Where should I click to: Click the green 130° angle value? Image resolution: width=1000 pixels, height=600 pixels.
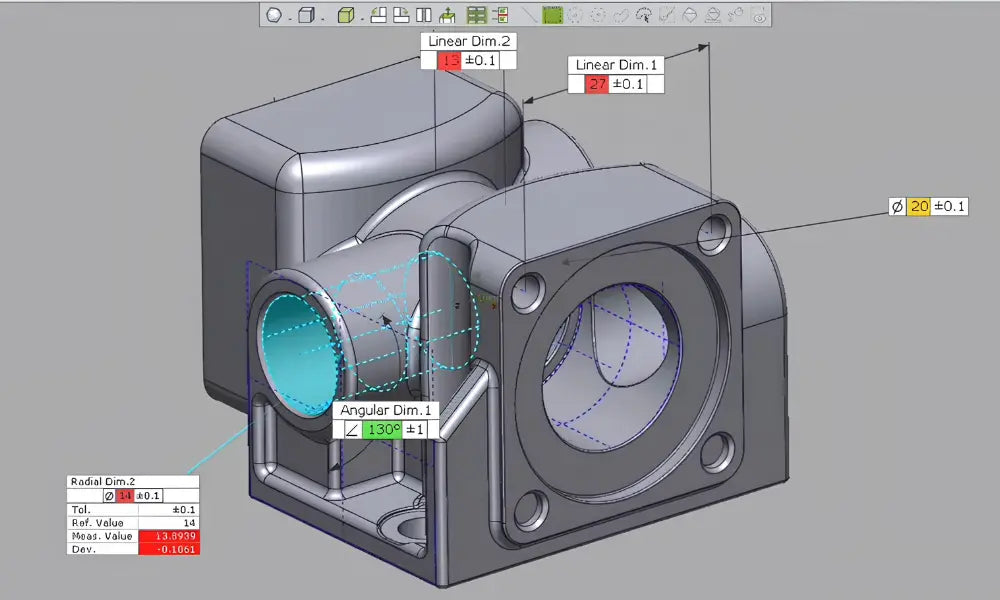(383, 429)
